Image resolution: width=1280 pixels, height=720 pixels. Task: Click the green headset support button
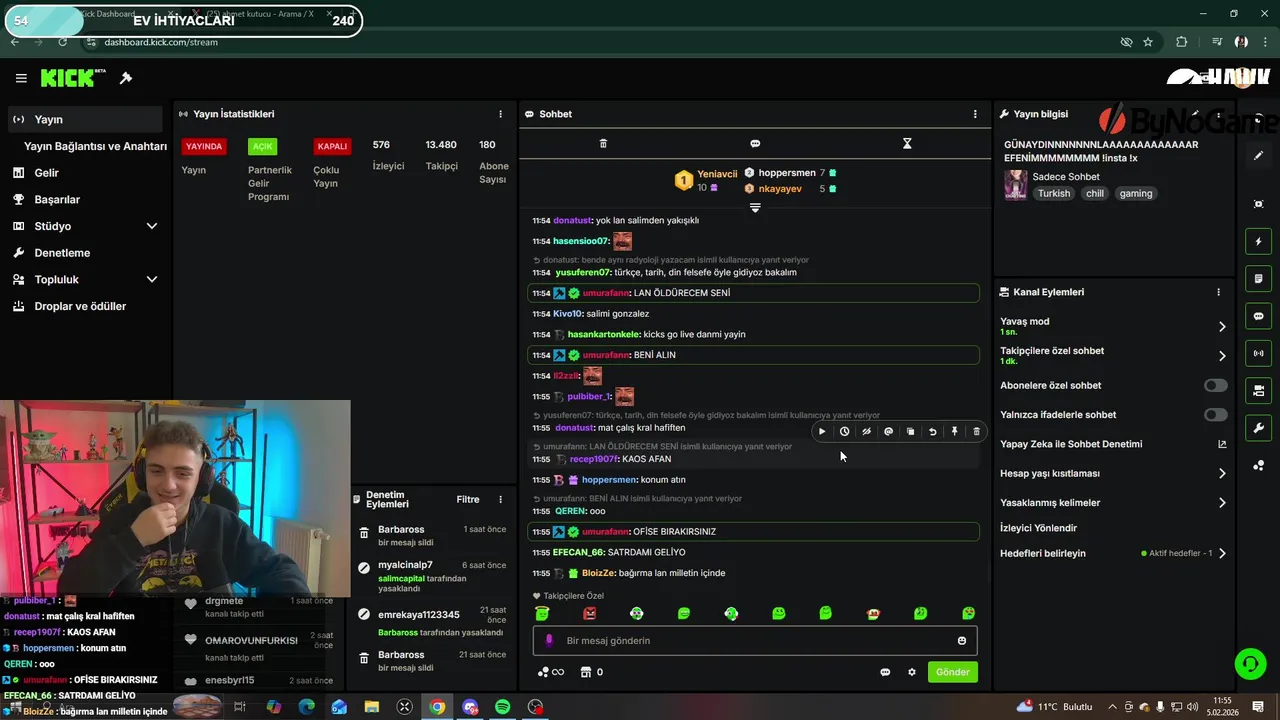[1249, 663]
